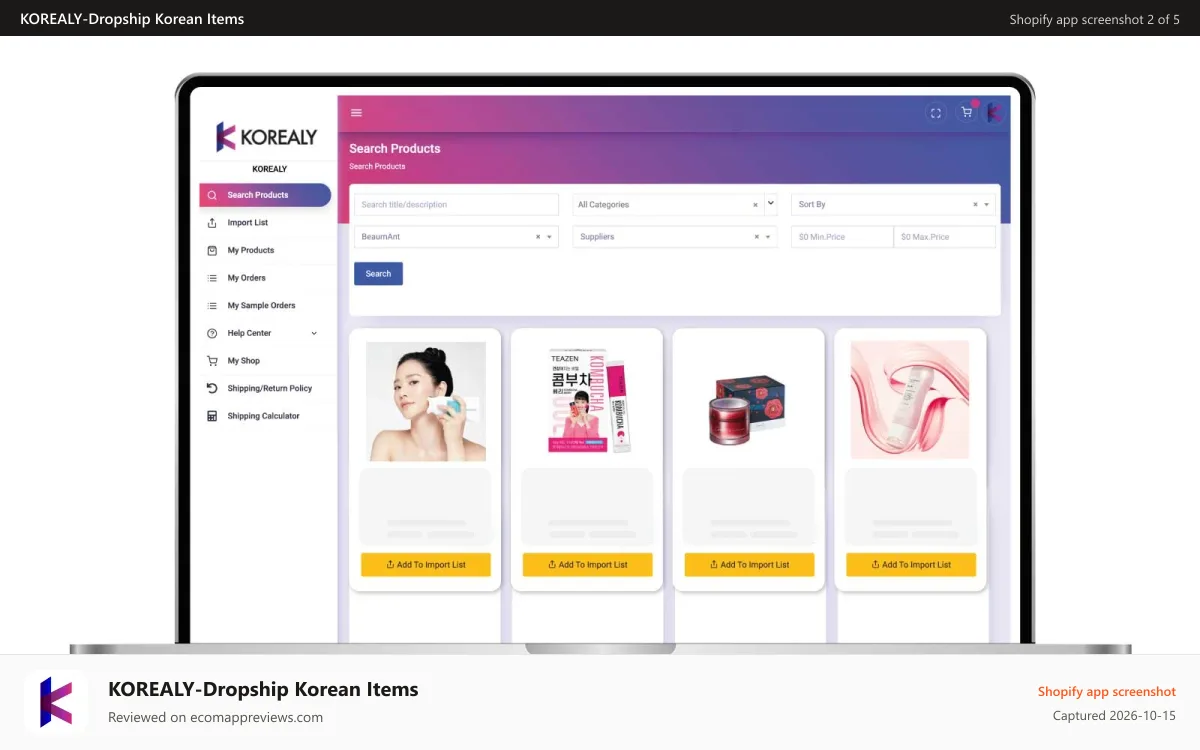Open the Sort By dropdown arrow
1200x750 pixels.
click(988, 205)
